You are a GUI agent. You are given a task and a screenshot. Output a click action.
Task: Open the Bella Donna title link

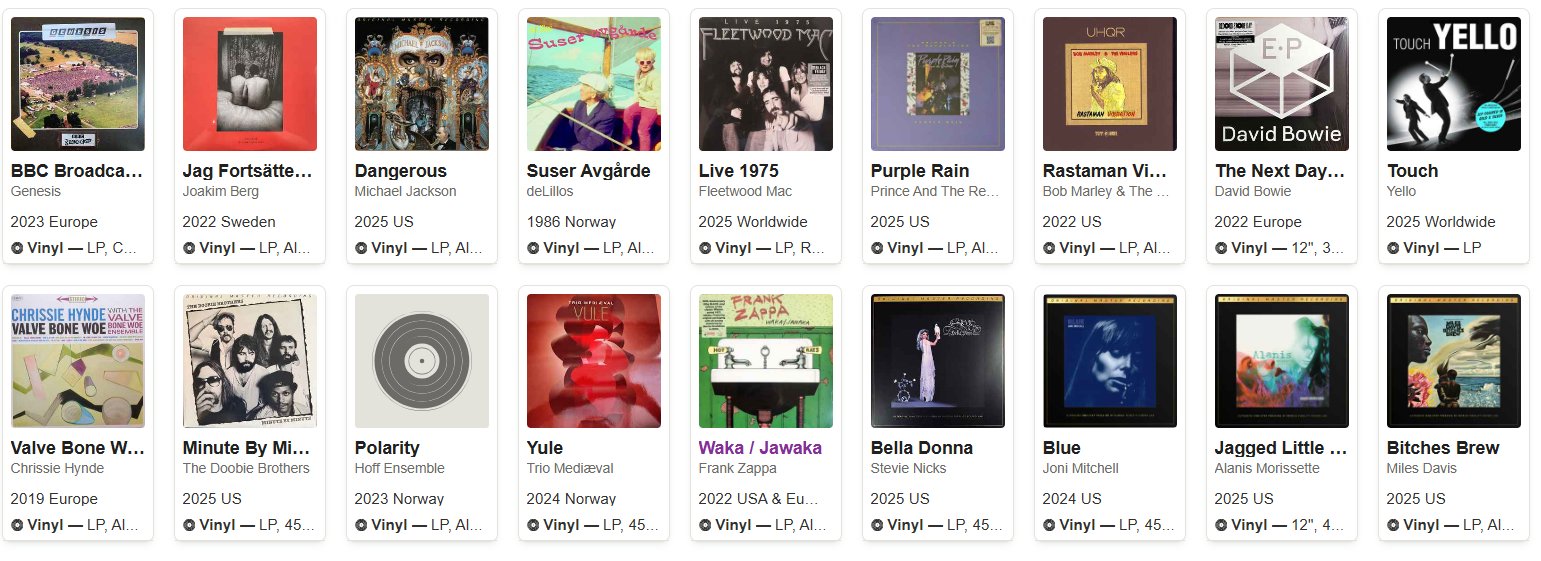click(922, 448)
